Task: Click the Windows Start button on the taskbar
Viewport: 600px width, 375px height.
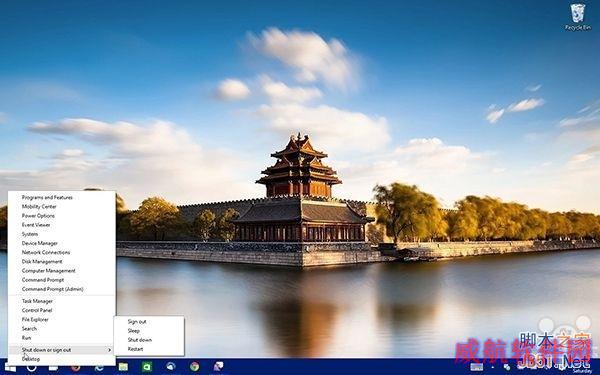Action: (10, 368)
